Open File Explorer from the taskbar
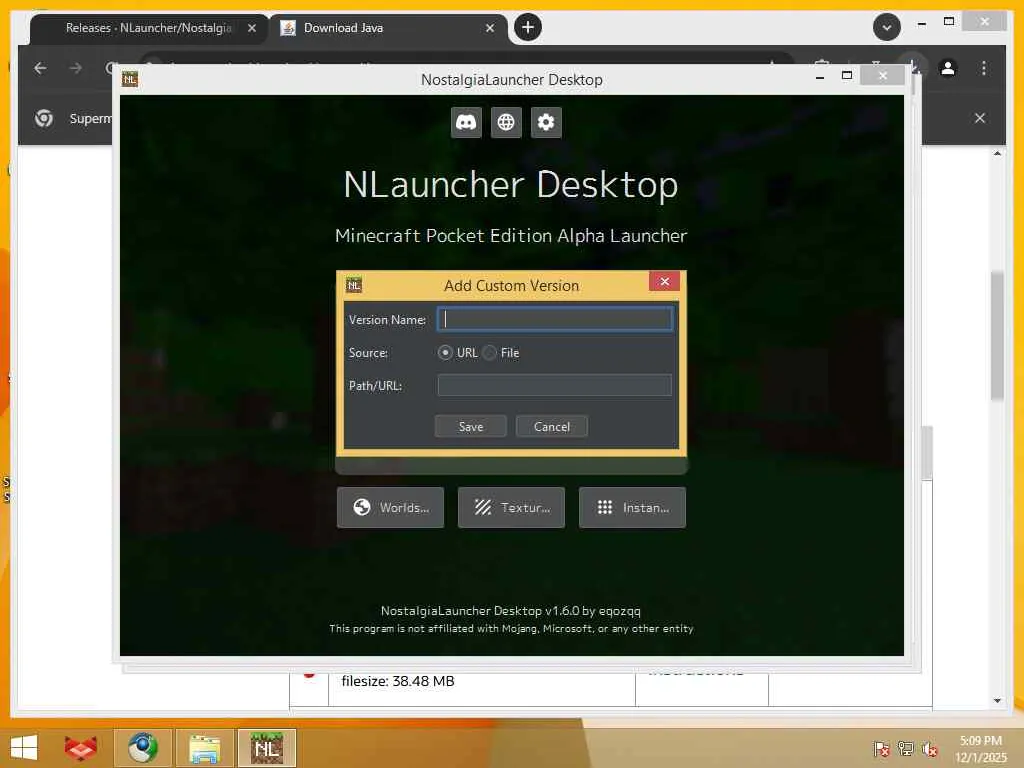 click(205, 748)
